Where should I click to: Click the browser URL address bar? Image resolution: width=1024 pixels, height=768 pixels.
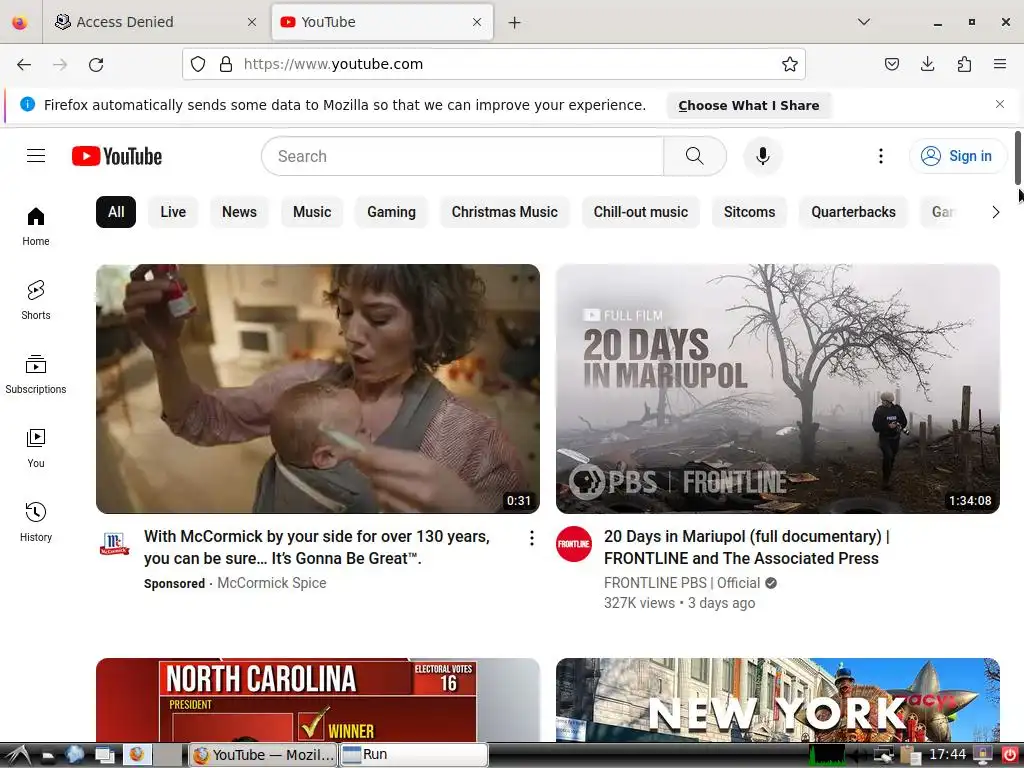pyautogui.click(x=494, y=64)
